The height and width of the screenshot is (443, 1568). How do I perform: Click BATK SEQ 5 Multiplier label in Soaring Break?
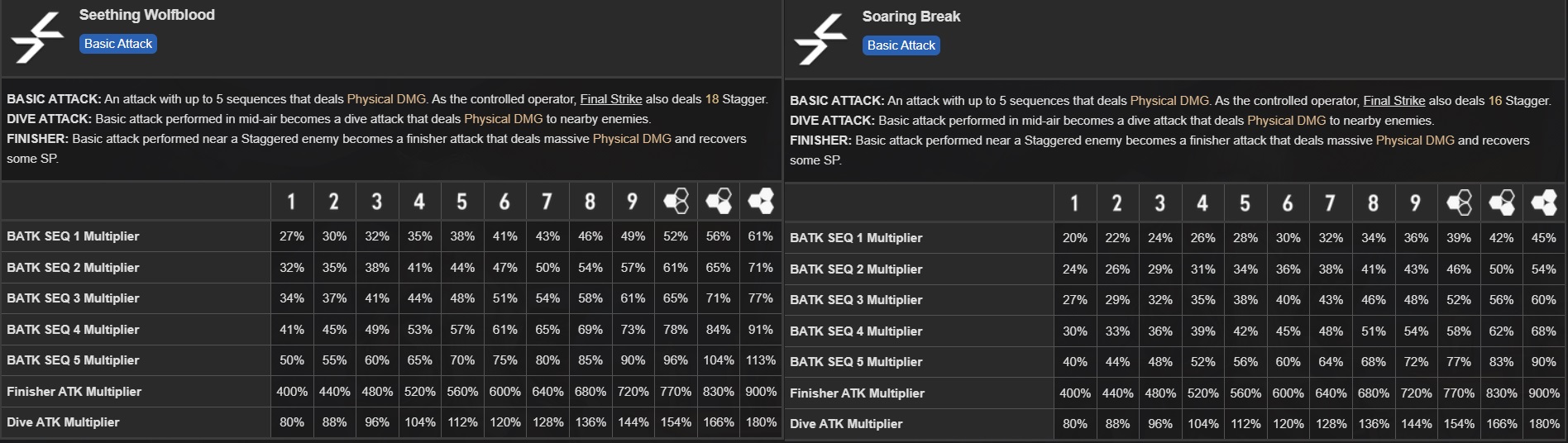click(856, 362)
